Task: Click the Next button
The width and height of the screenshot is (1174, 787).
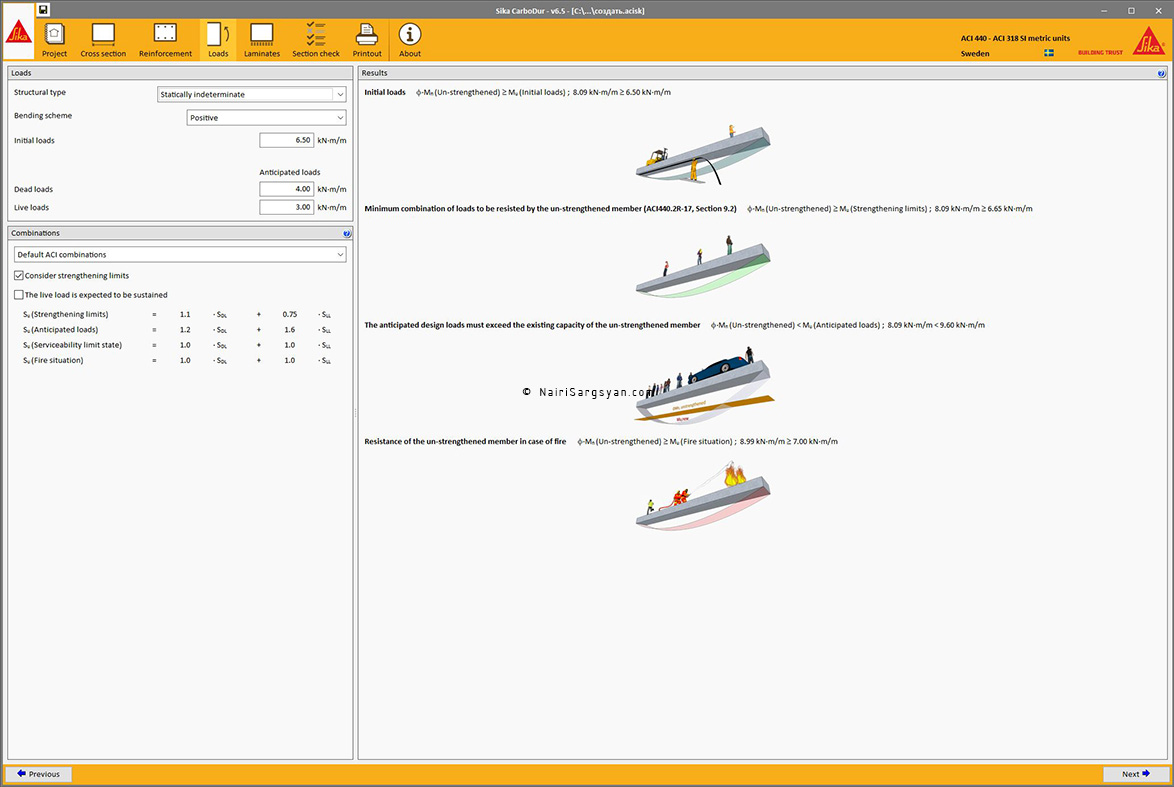Action: point(1136,774)
